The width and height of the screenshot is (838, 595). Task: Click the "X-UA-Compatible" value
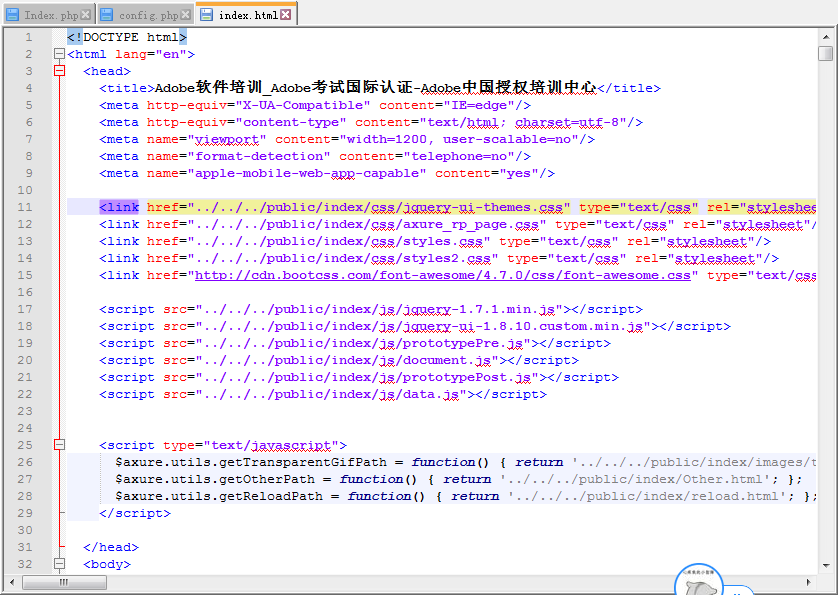(x=303, y=105)
